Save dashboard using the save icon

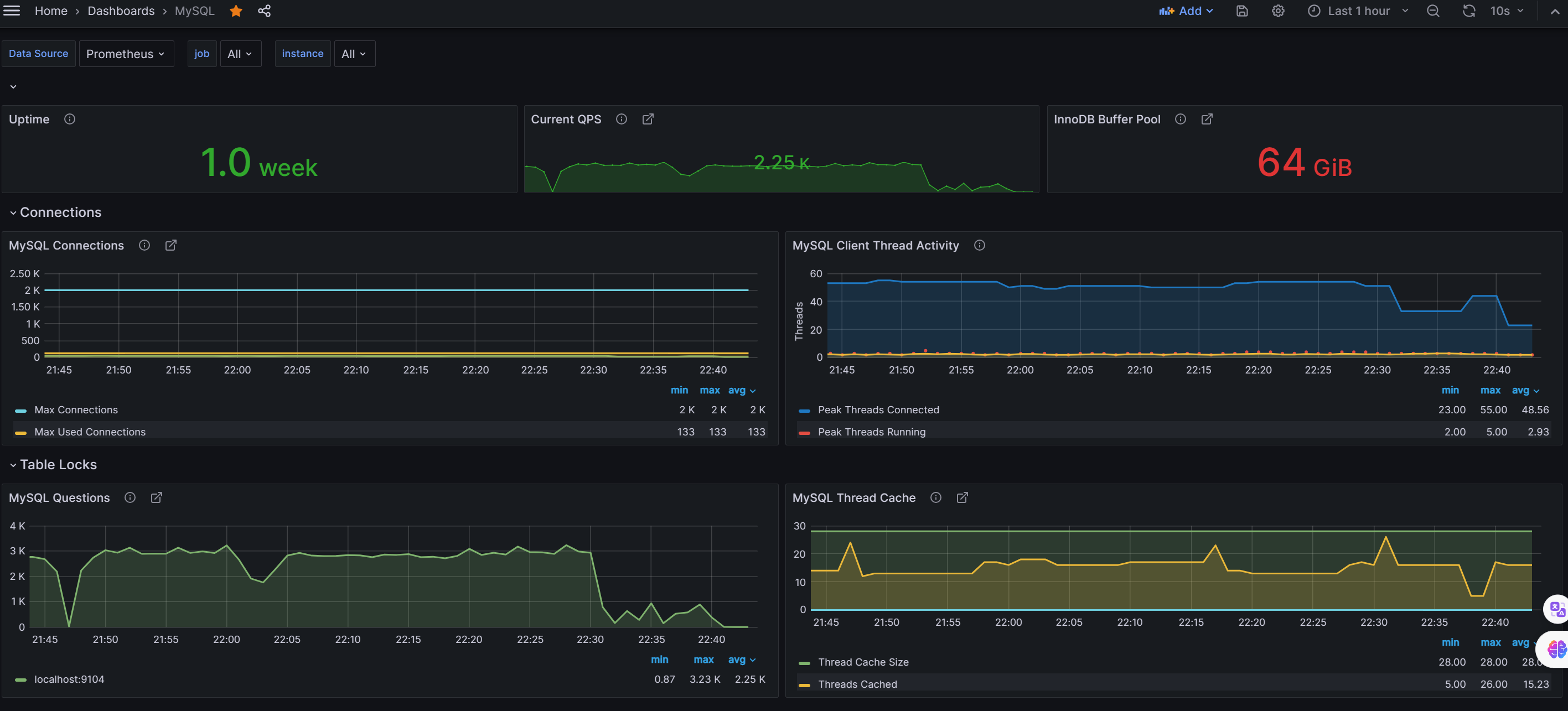click(1242, 11)
